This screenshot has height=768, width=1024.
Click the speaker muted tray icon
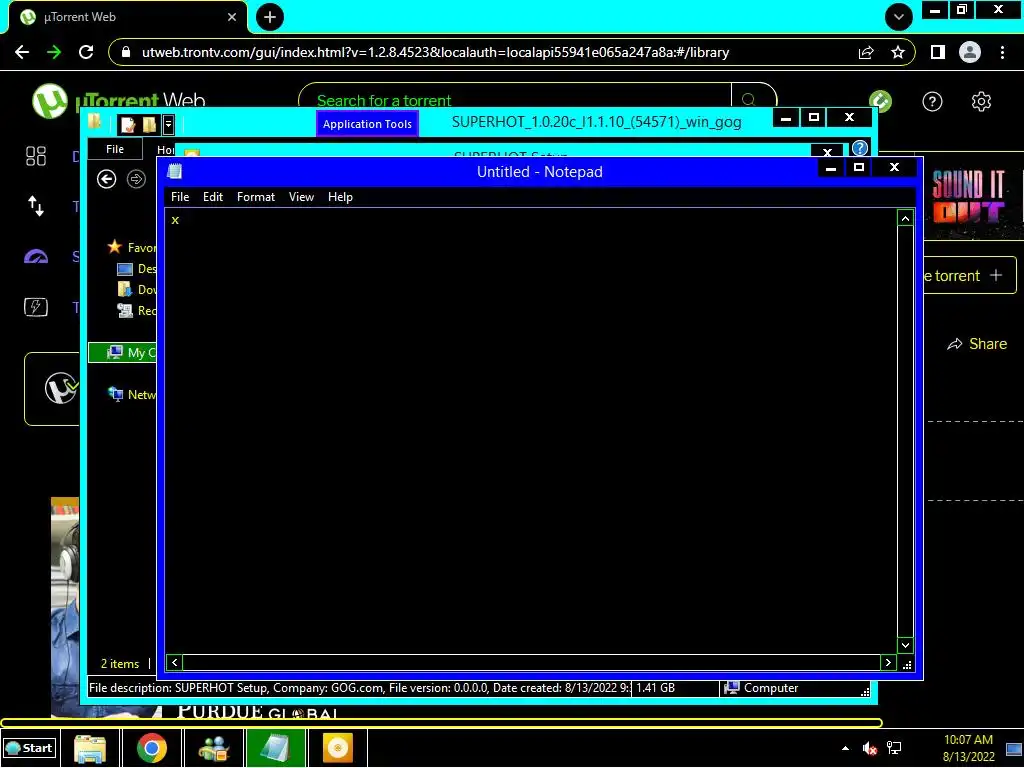(869, 748)
